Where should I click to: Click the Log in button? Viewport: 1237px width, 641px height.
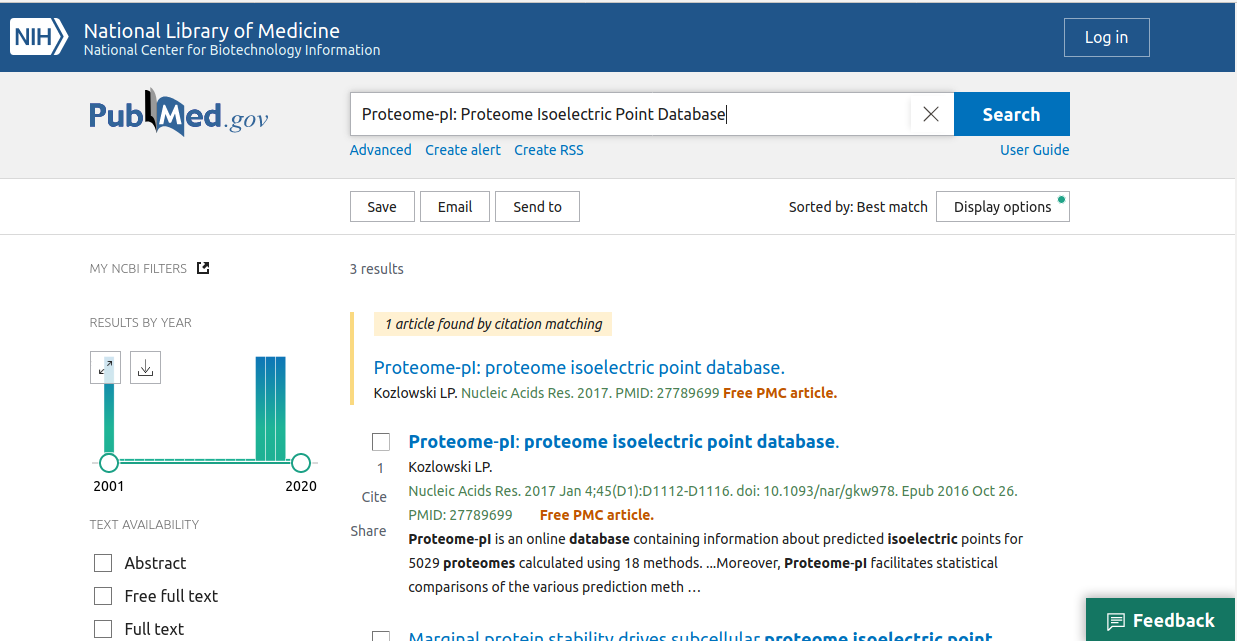pos(1107,37)
